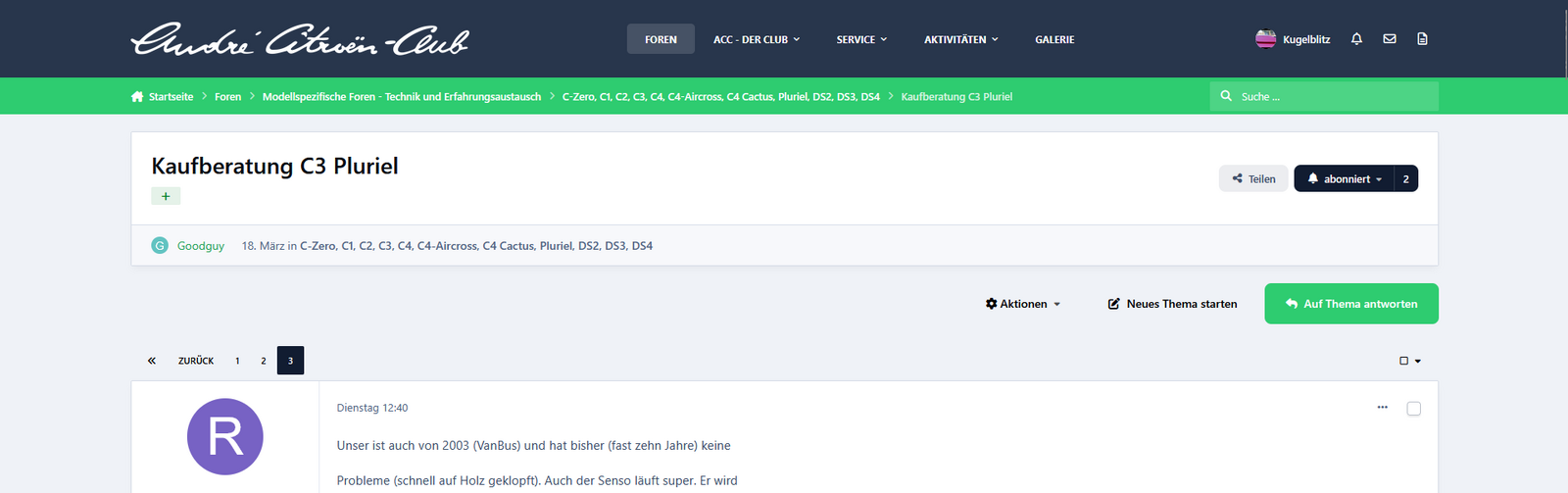Image resolution: width=1568 pixels, height=493 pixels.
Task: Expand the SERVICE menu
Action: 861,39
